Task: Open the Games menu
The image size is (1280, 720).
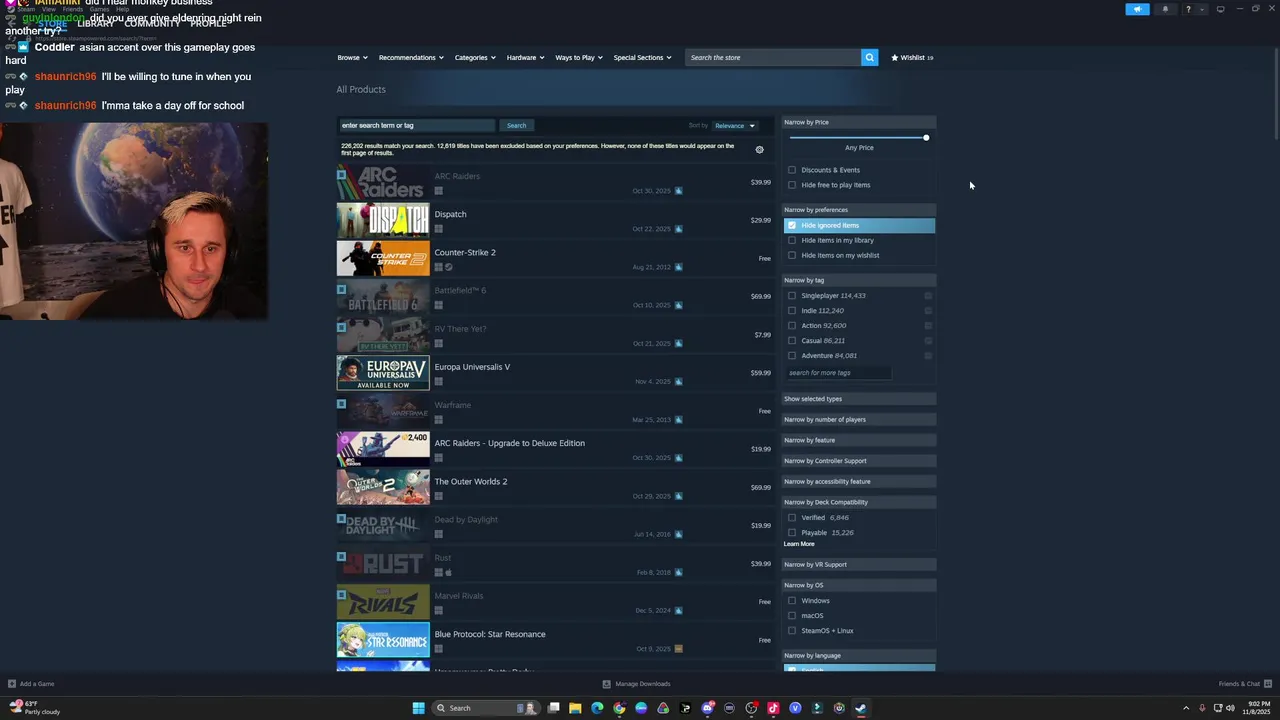Action: 99,9
